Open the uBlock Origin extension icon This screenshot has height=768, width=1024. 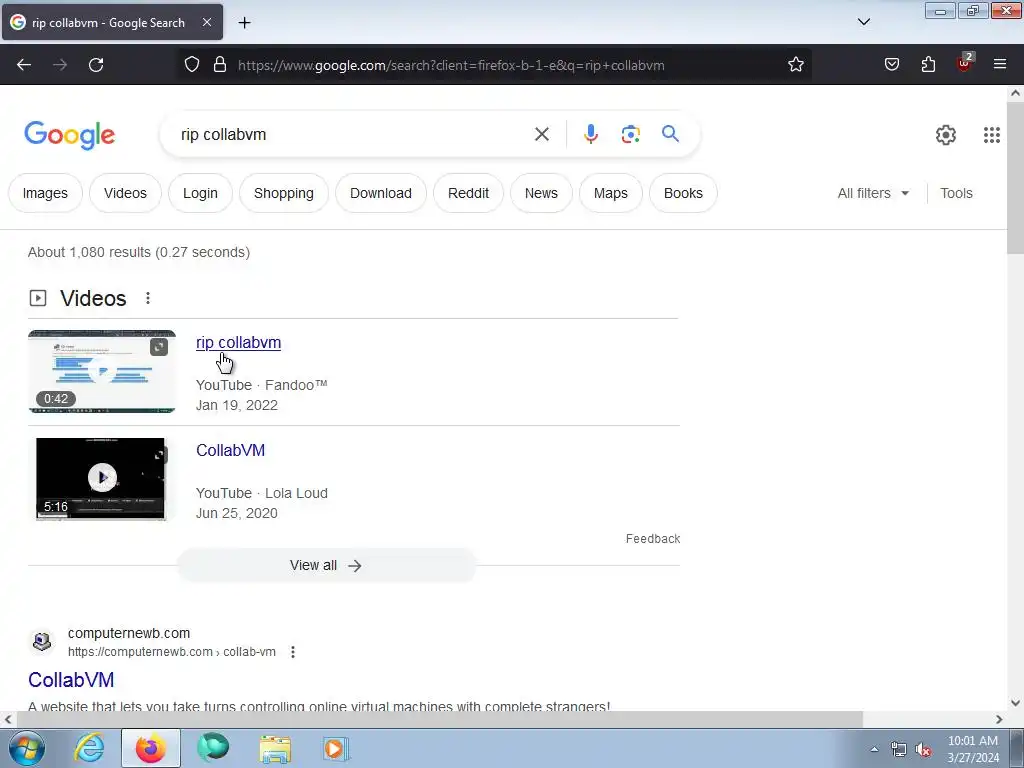coord(965,63)
